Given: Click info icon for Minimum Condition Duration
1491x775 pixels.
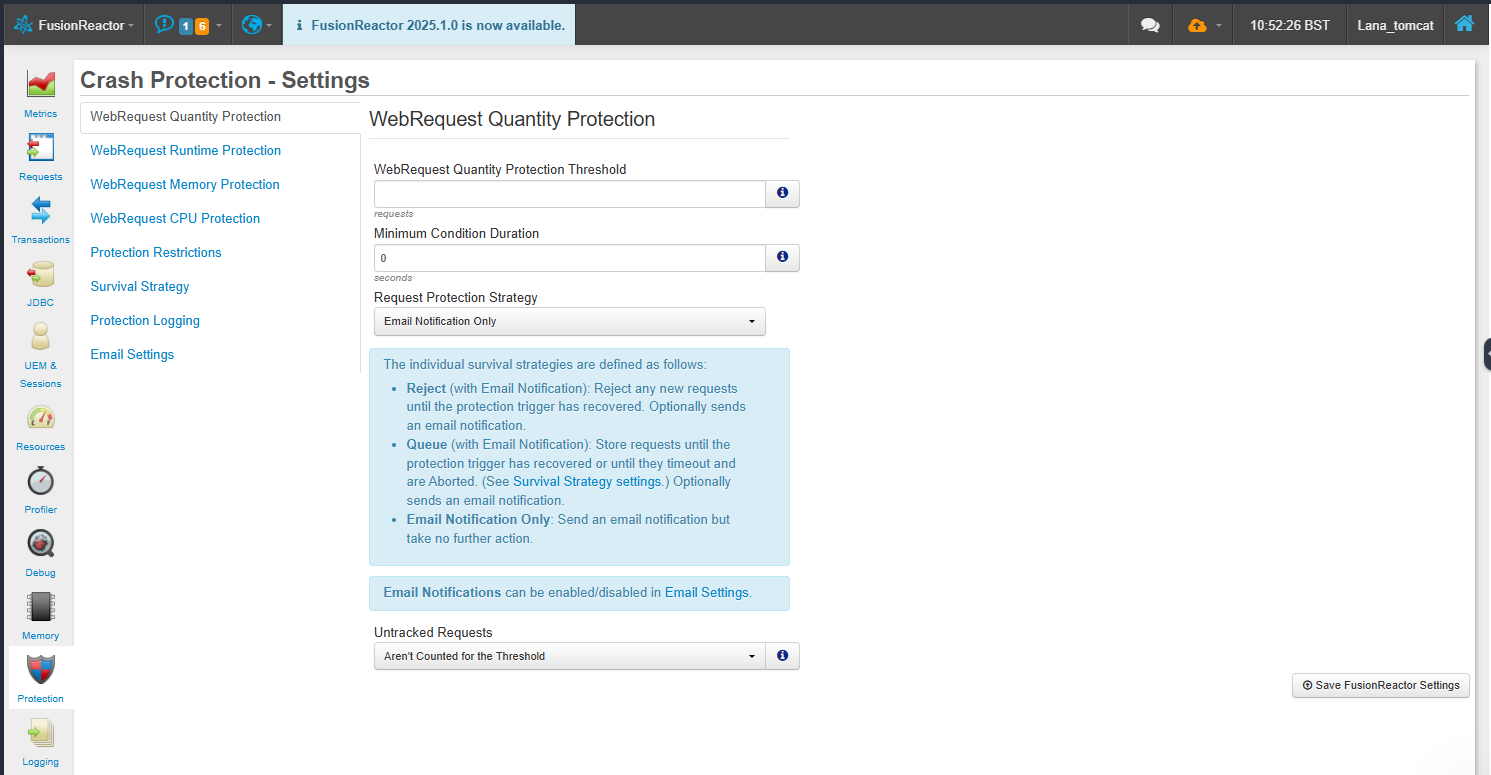Looking at the screenshot, I should pyautogui.click(x=782, y=258).
